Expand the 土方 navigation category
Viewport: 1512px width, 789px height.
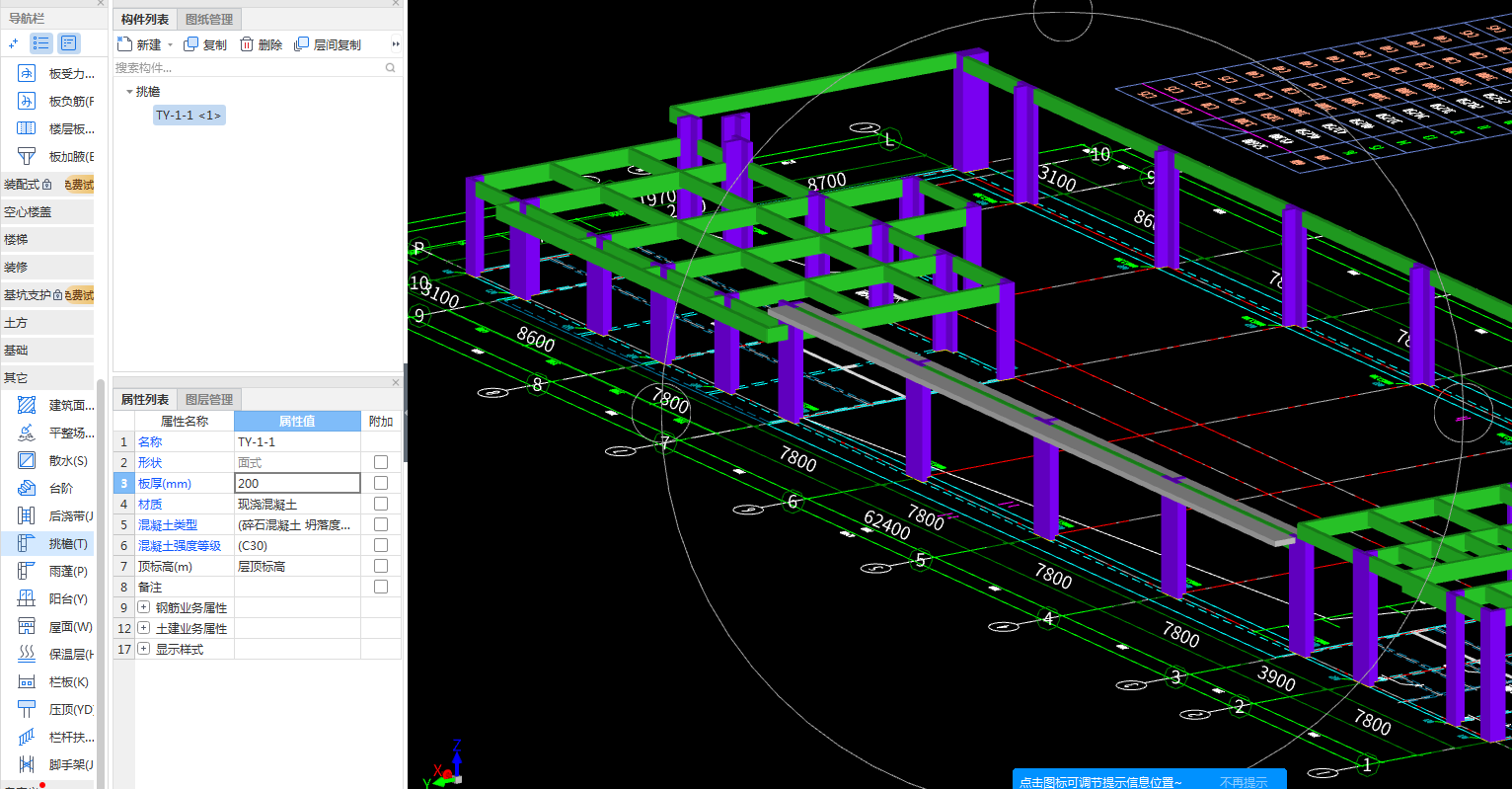click(47, 323)
